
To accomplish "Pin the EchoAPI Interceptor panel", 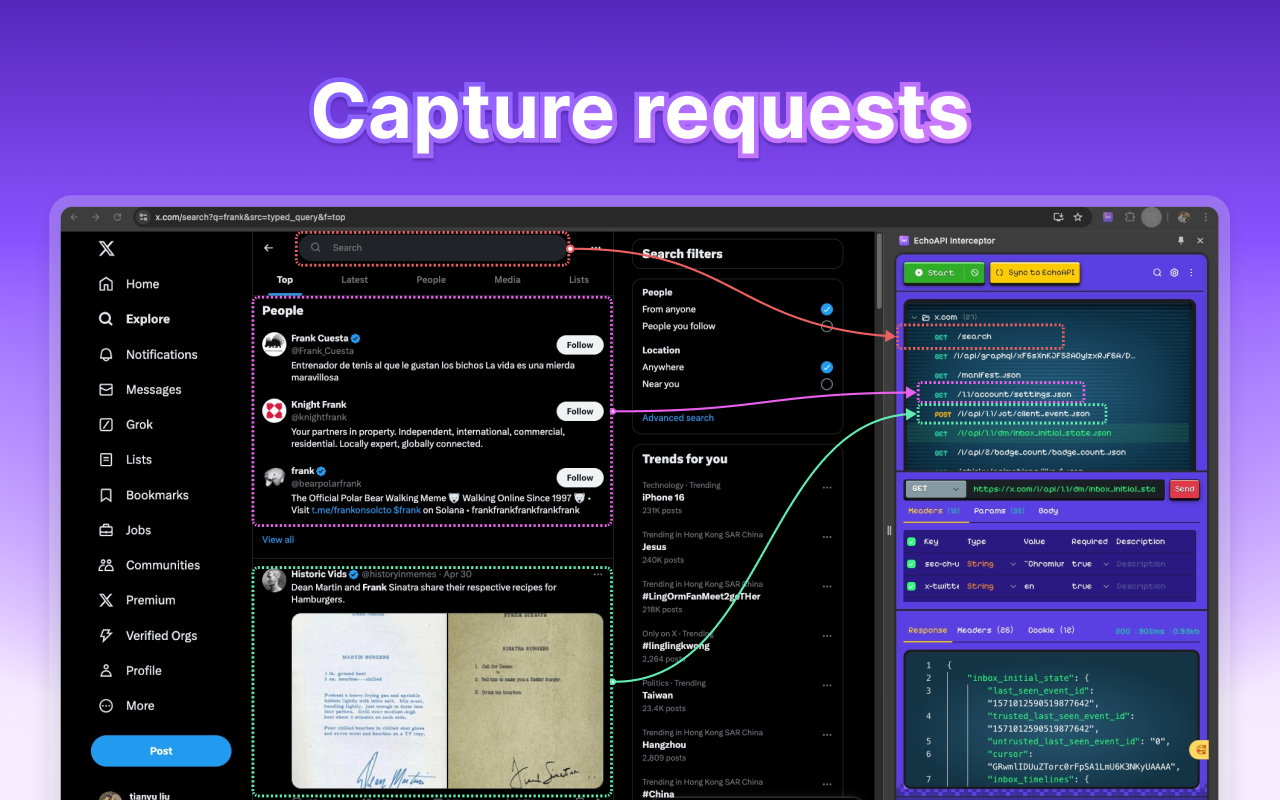I will [1181, 241].
